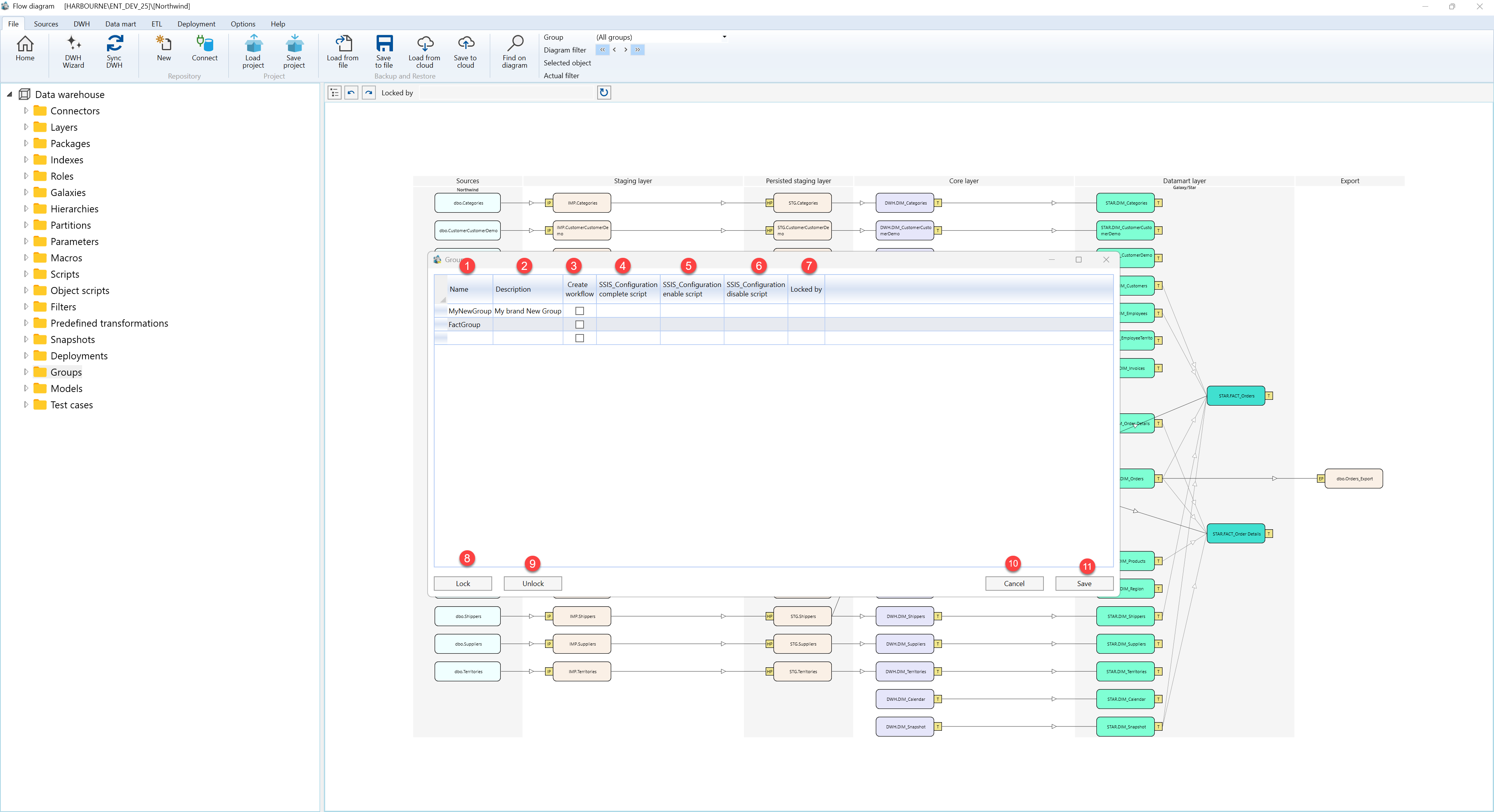The image size is (1494, 812).
Task: Click the Unlock button
Action: pos(533,584)
